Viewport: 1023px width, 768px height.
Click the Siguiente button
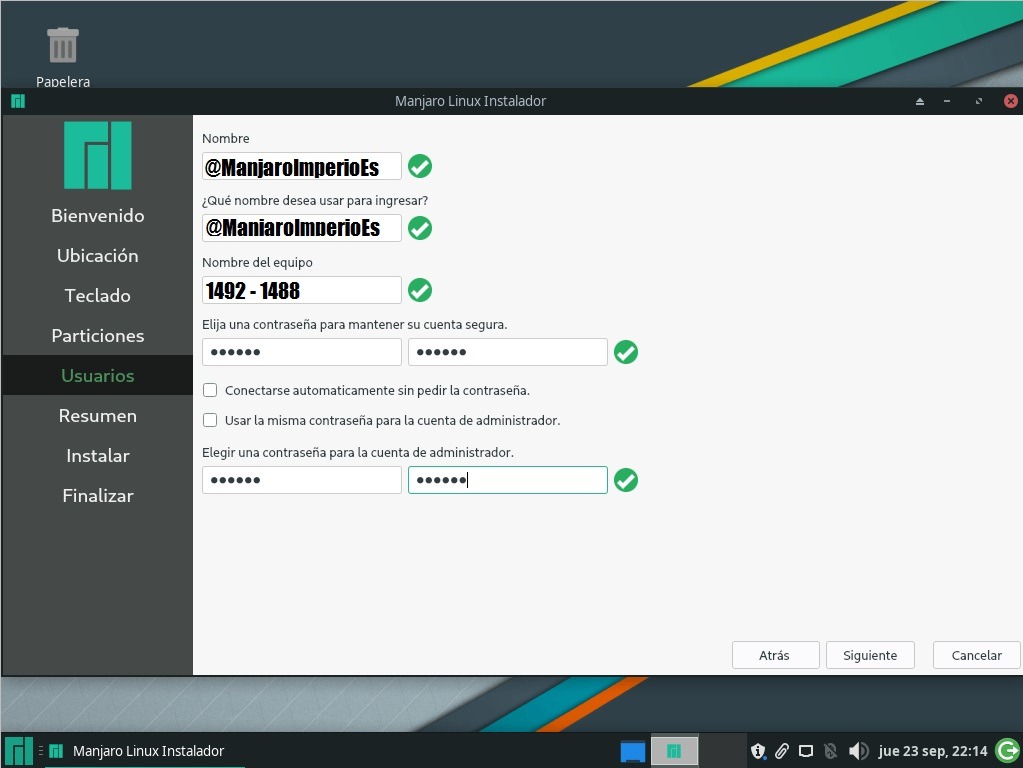(x=870, y=655)
